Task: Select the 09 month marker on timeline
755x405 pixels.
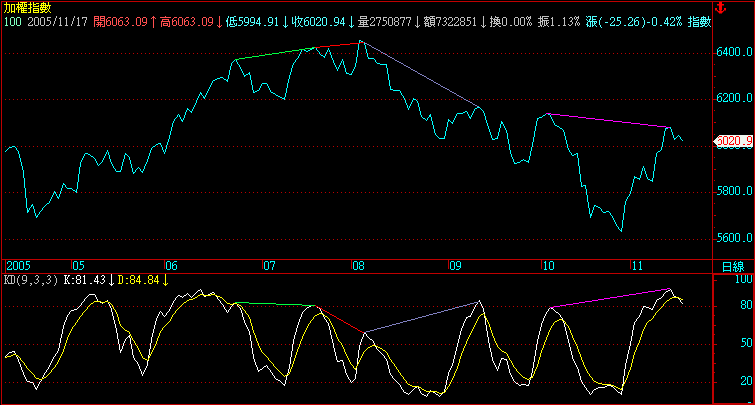Action: [x=455, y=266]
